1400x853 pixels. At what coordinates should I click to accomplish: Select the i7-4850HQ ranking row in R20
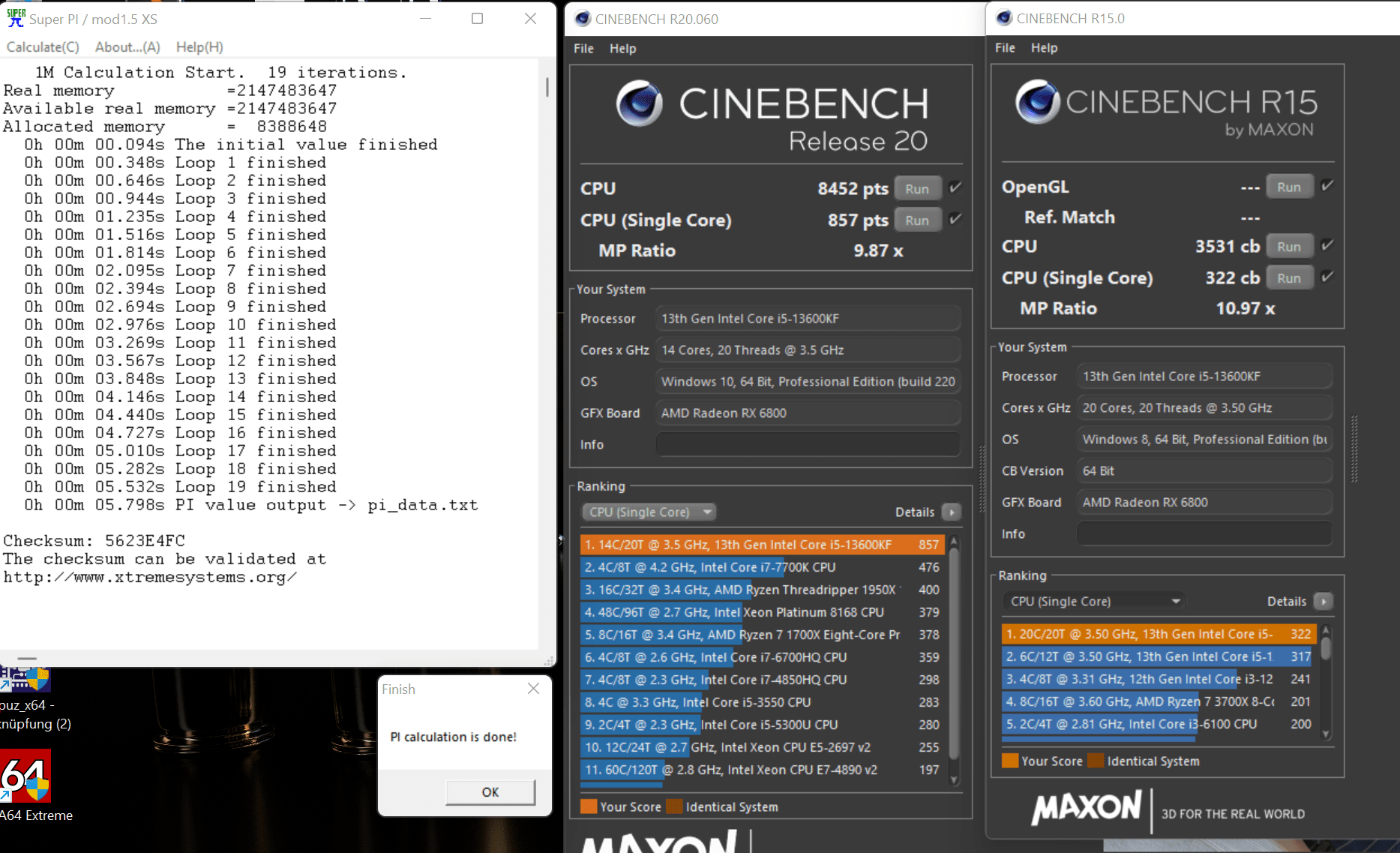tap(762, 680)
